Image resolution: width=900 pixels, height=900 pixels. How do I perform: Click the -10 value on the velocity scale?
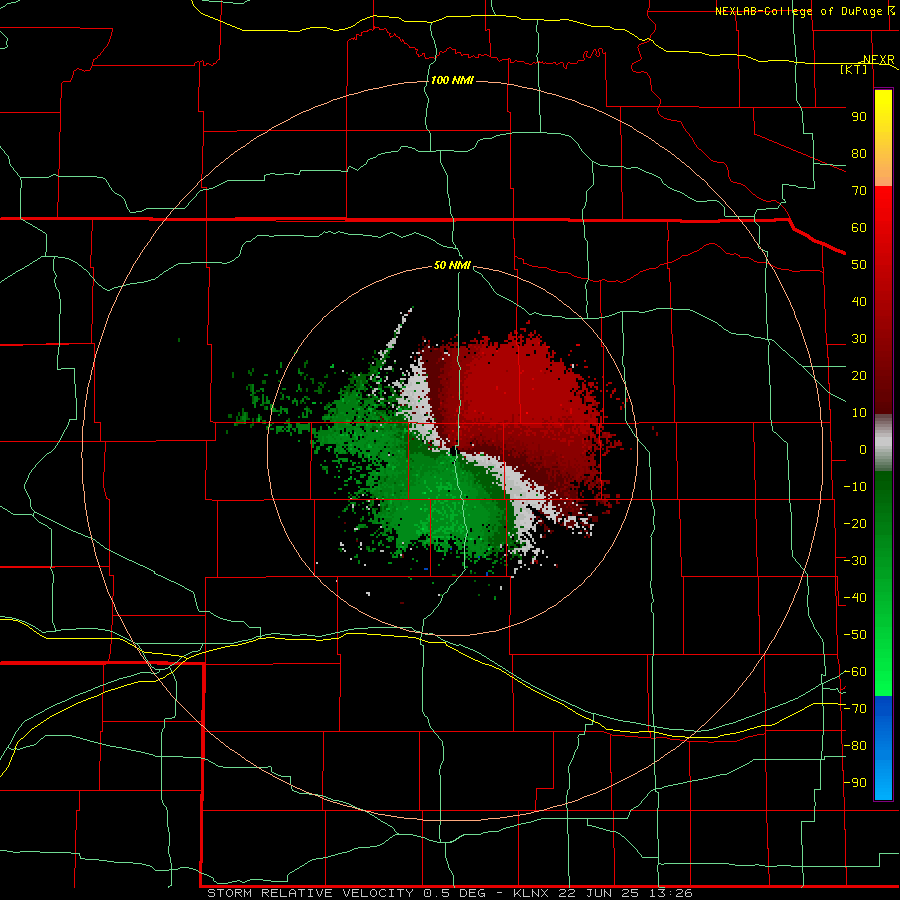tap(855, 487)
